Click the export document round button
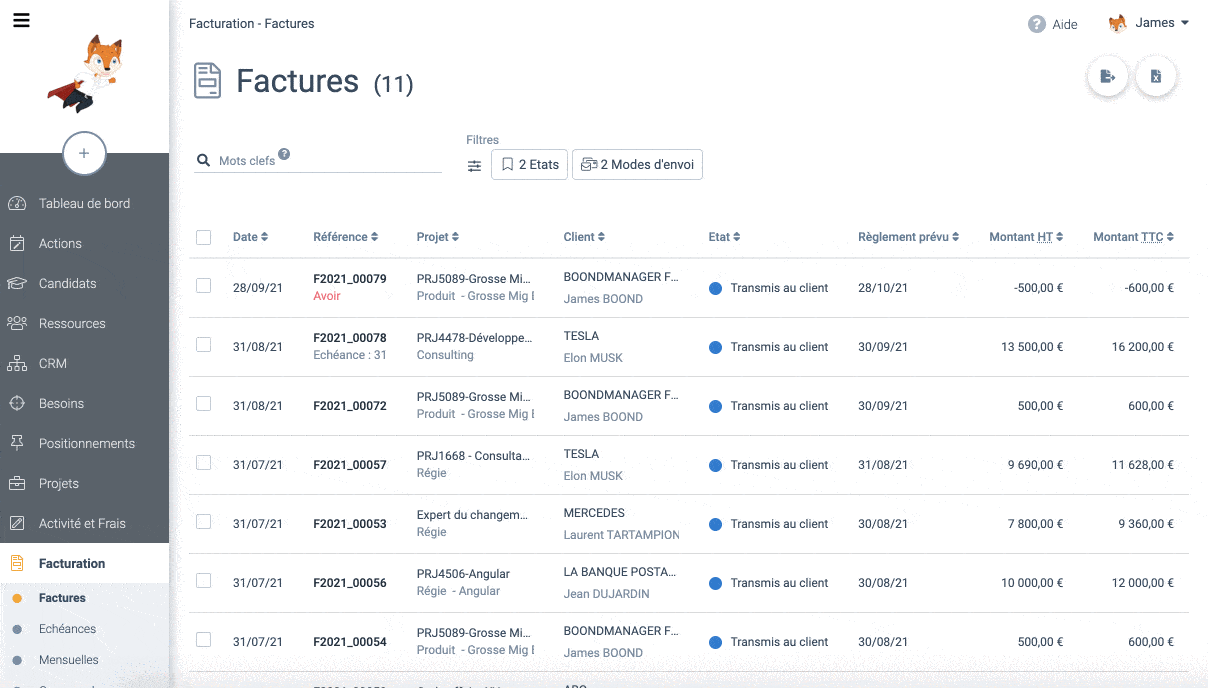 coord(1108,77)
